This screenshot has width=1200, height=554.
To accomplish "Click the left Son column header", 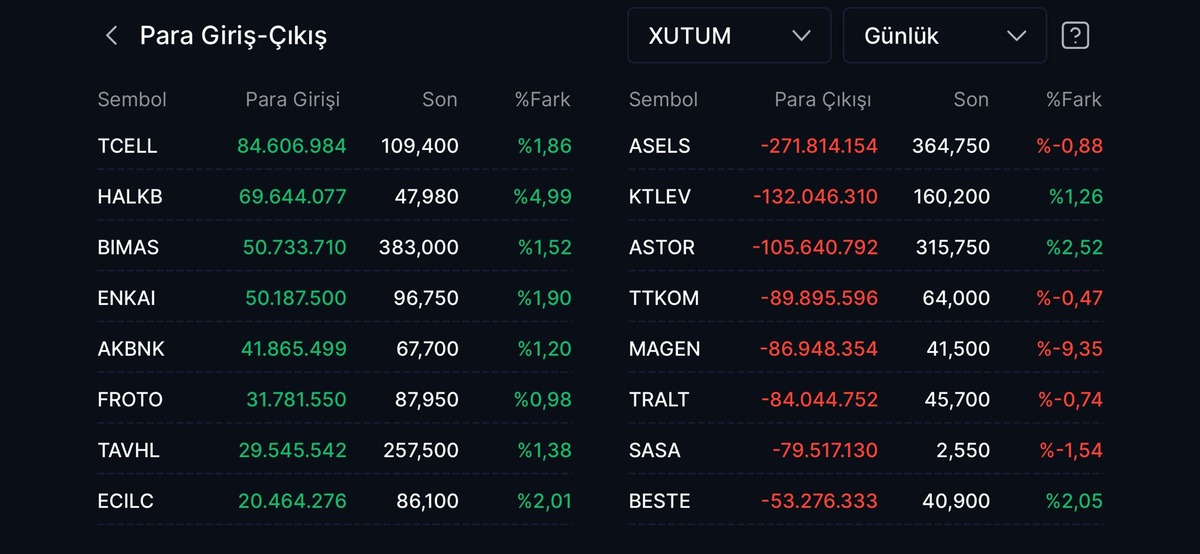I will point(440,100).
